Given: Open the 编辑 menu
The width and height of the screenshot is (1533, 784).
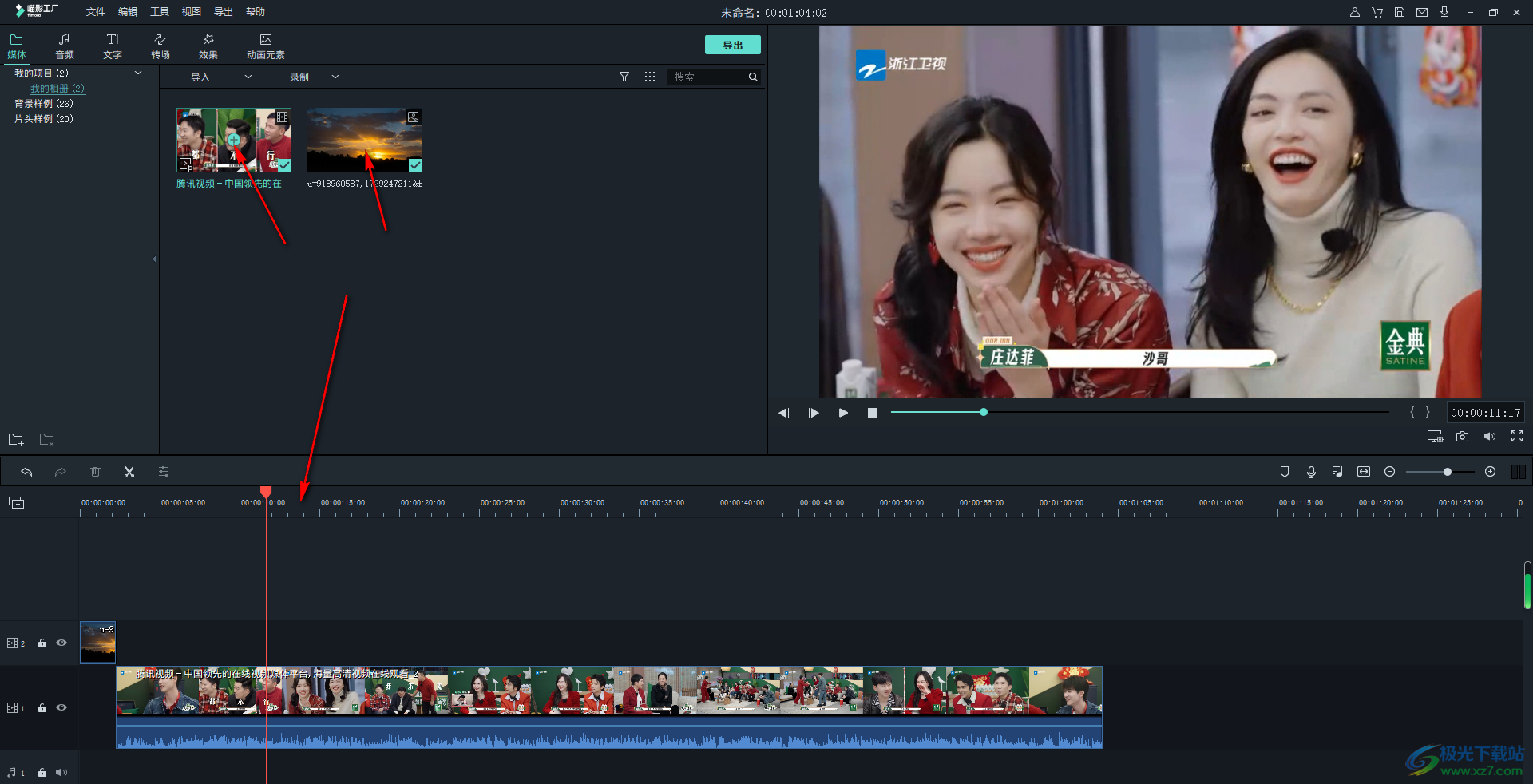Looking at the screenshot, I should point(128,12).
